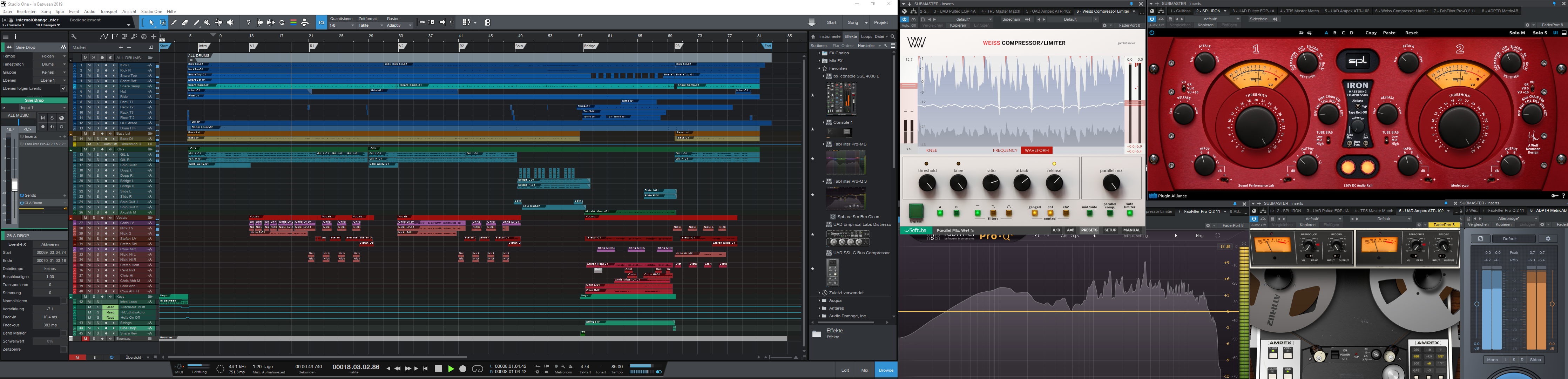
Task: Open the color stripes macro icon
Action: click(294, 22)
